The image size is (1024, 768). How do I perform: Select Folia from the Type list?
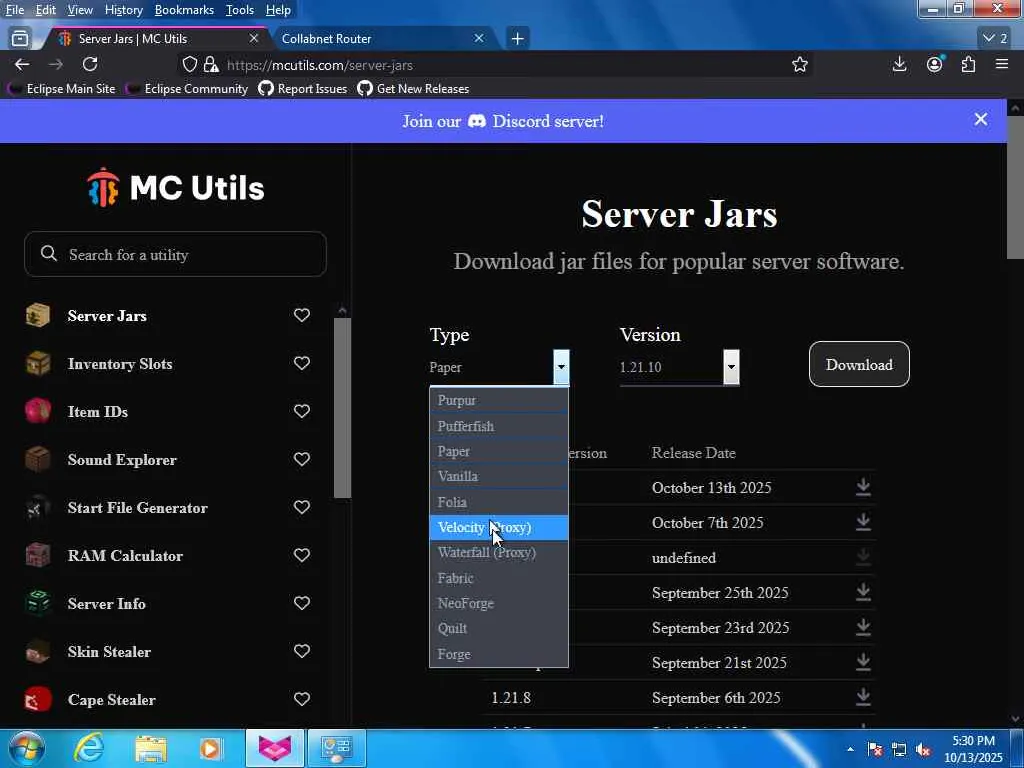pyautogui.click(x=499, y=502)
